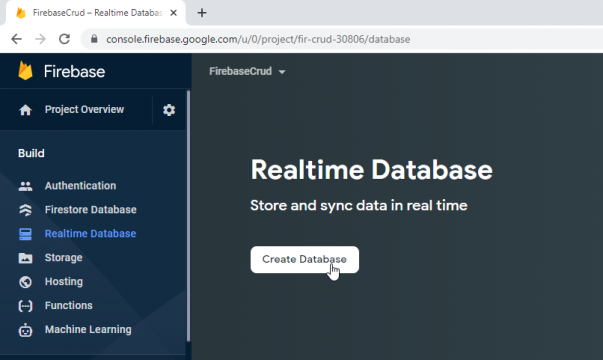603x360 pixels.
Task: Click the URL address bar field
Action: point(341,39)
